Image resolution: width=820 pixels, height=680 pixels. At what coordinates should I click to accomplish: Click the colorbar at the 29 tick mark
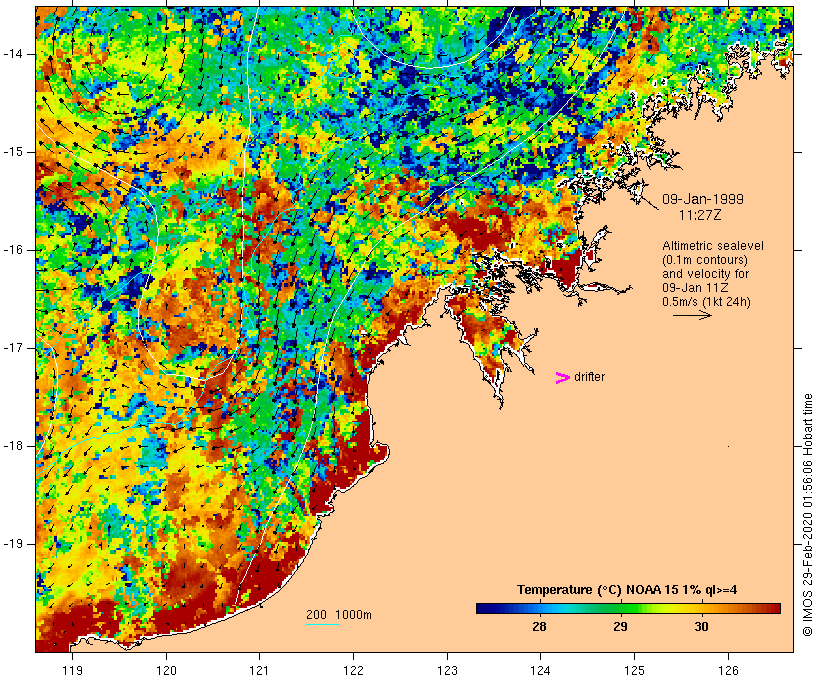coord(620,608)
